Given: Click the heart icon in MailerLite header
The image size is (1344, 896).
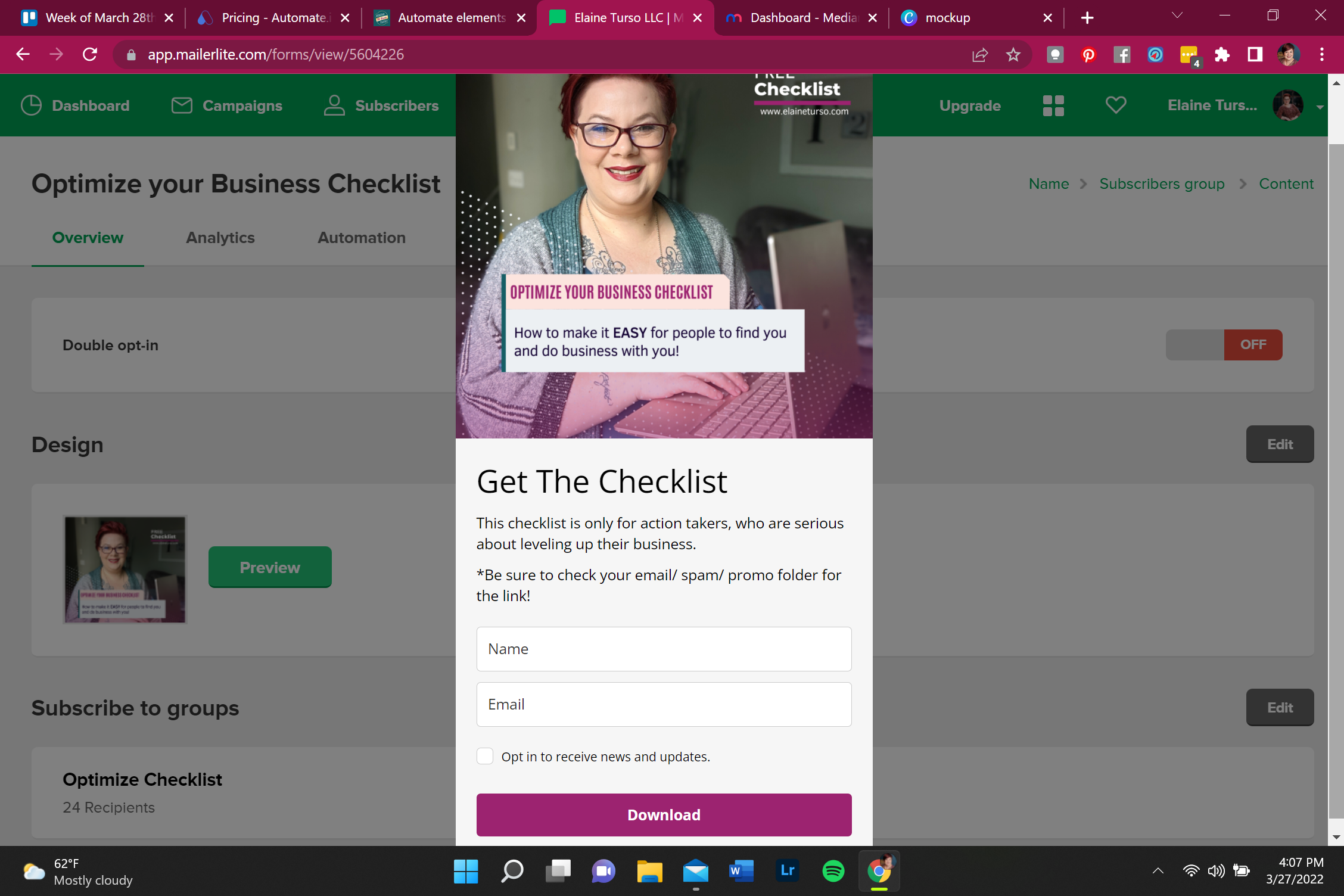Looking at the screenshot, I should (x=1116, y=105).
